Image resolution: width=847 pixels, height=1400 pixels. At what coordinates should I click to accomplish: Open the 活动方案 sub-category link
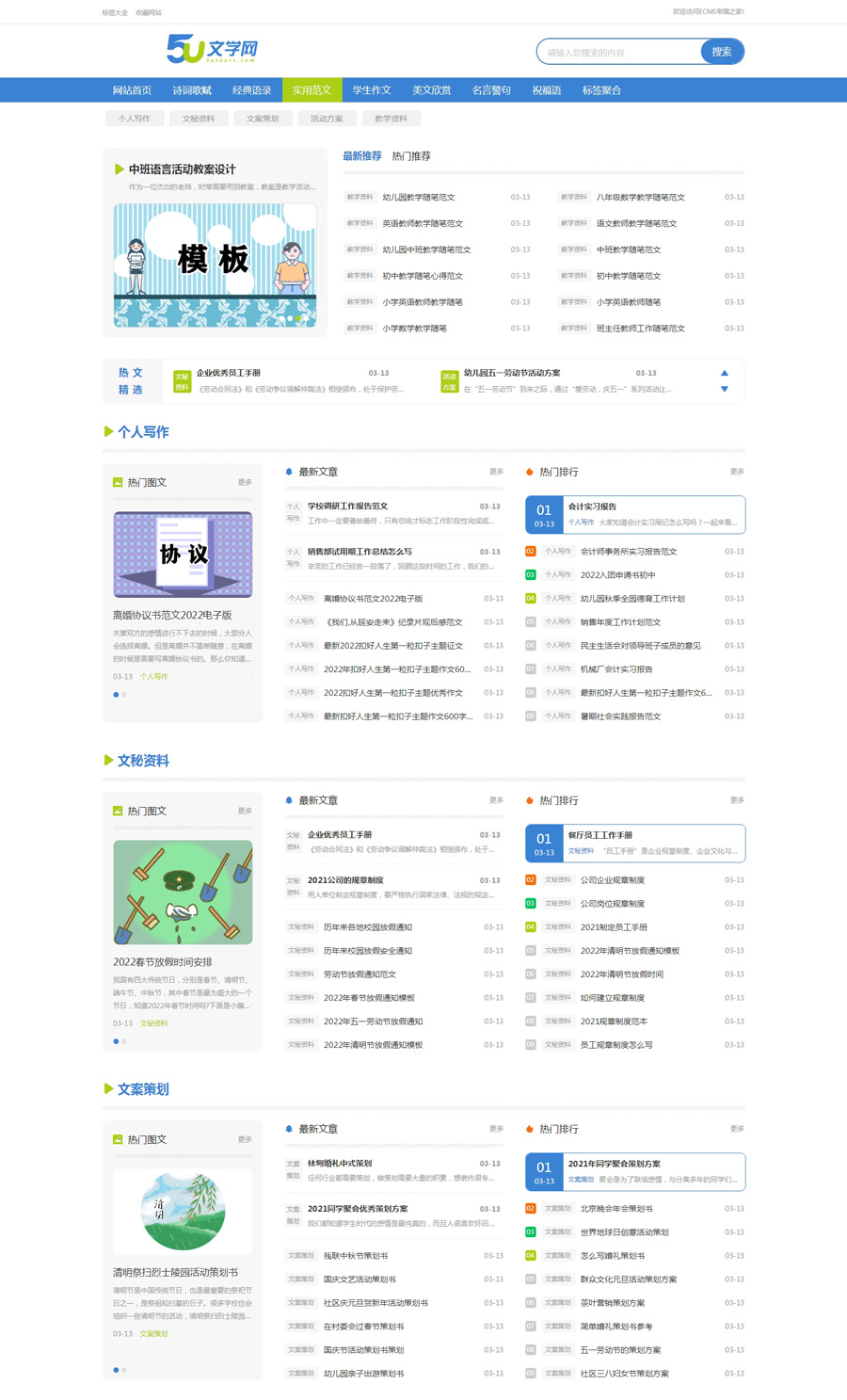coord(327,119)
